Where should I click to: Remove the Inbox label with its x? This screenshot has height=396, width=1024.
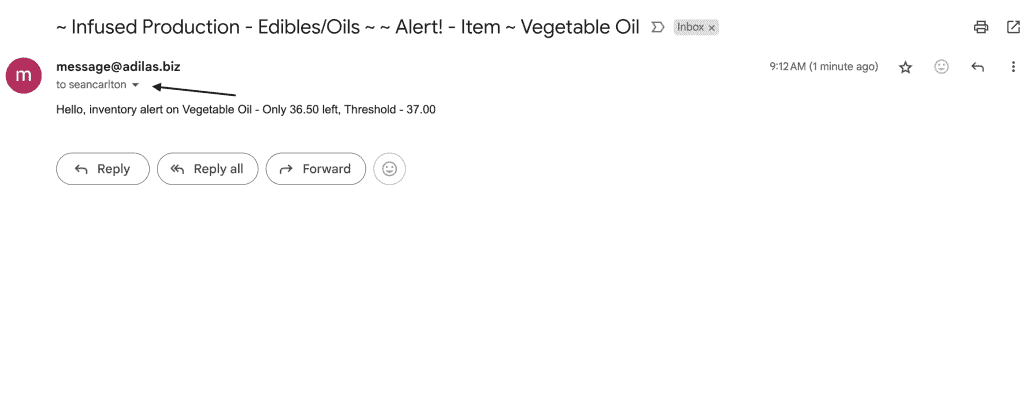[712, 28]
